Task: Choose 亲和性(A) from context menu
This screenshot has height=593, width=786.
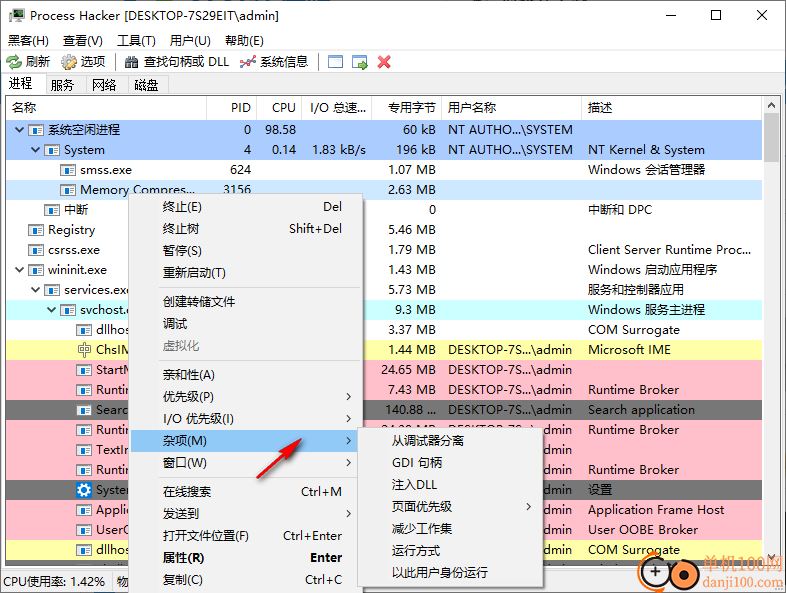Action: (x=246, y=375)
